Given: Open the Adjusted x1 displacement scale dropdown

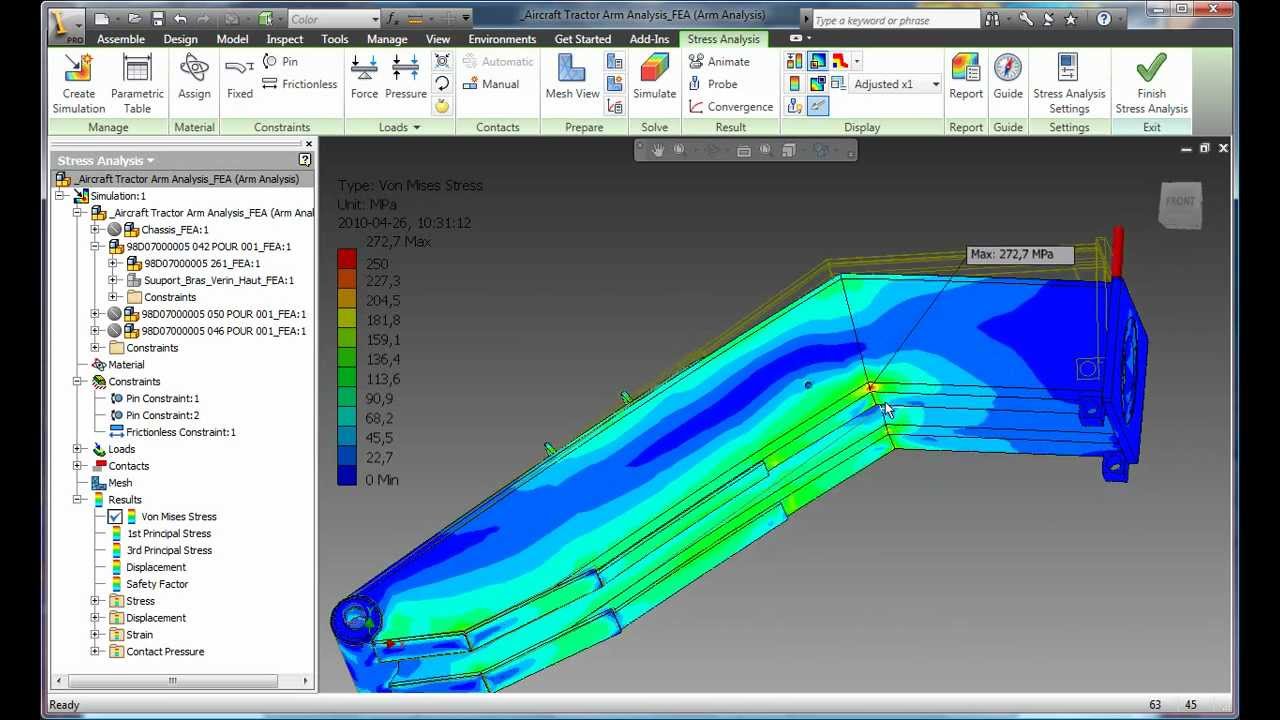Looking at the screenshot, I should (896, 84).
